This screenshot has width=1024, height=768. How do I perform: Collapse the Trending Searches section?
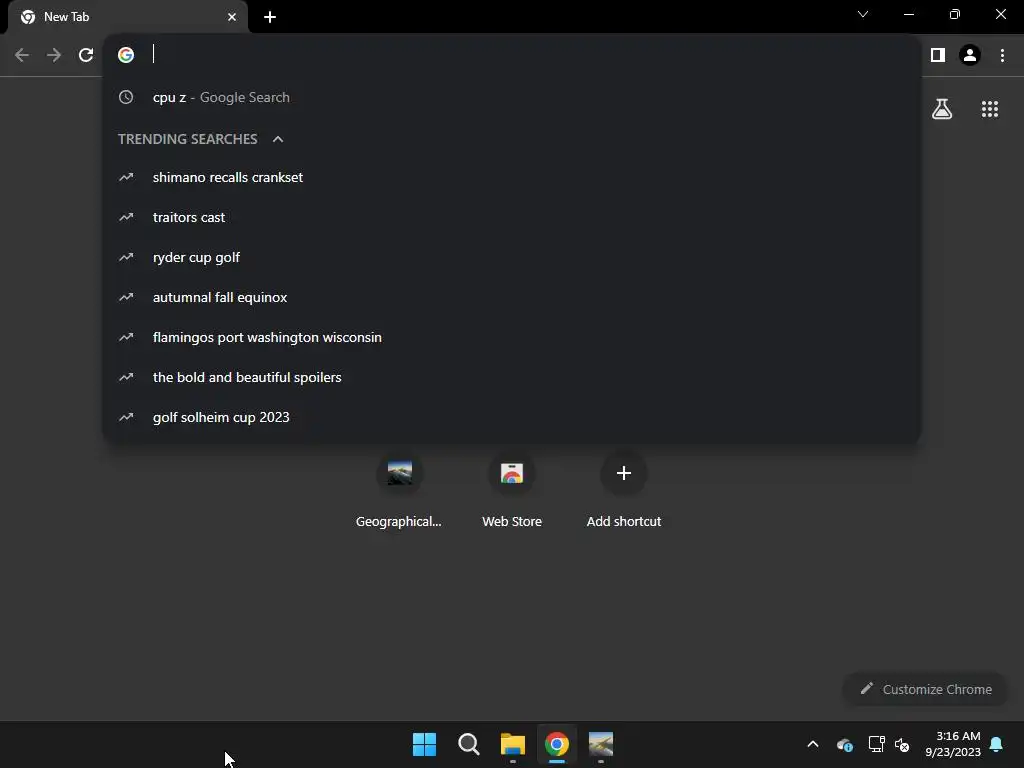(278, 139)
